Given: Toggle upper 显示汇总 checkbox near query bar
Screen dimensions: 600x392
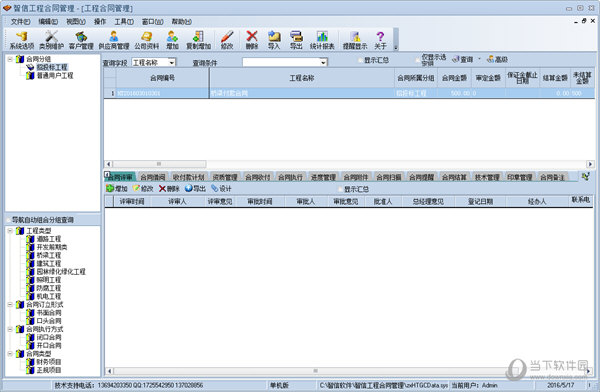Looking at the screenshot, I should click(361, 60).
